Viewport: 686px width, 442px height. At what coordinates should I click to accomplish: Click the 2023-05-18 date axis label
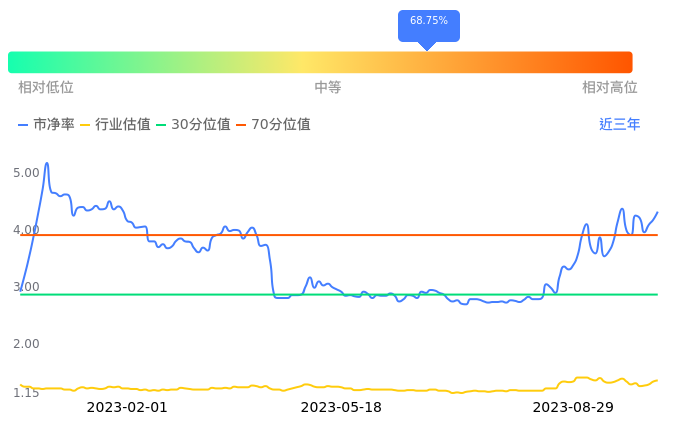coord(341,407)
